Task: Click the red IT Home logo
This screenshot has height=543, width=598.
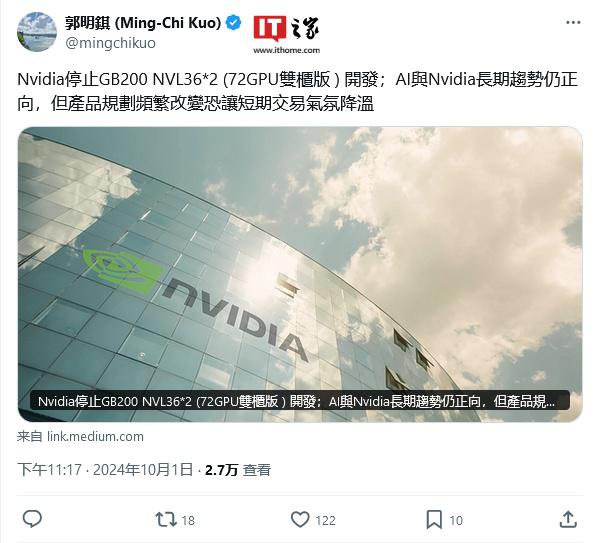Action: tap(270, 28)
